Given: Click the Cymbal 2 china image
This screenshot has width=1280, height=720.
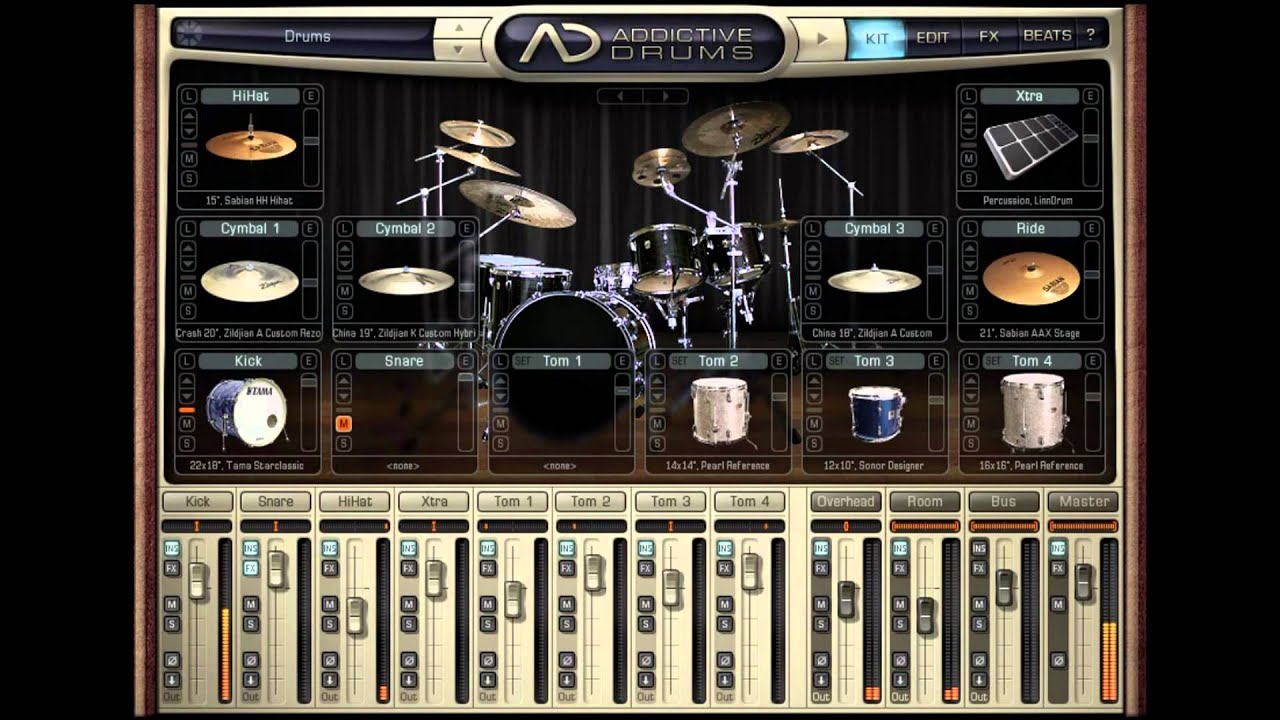Looking at the screenshot, I should [x=406, y=280].
